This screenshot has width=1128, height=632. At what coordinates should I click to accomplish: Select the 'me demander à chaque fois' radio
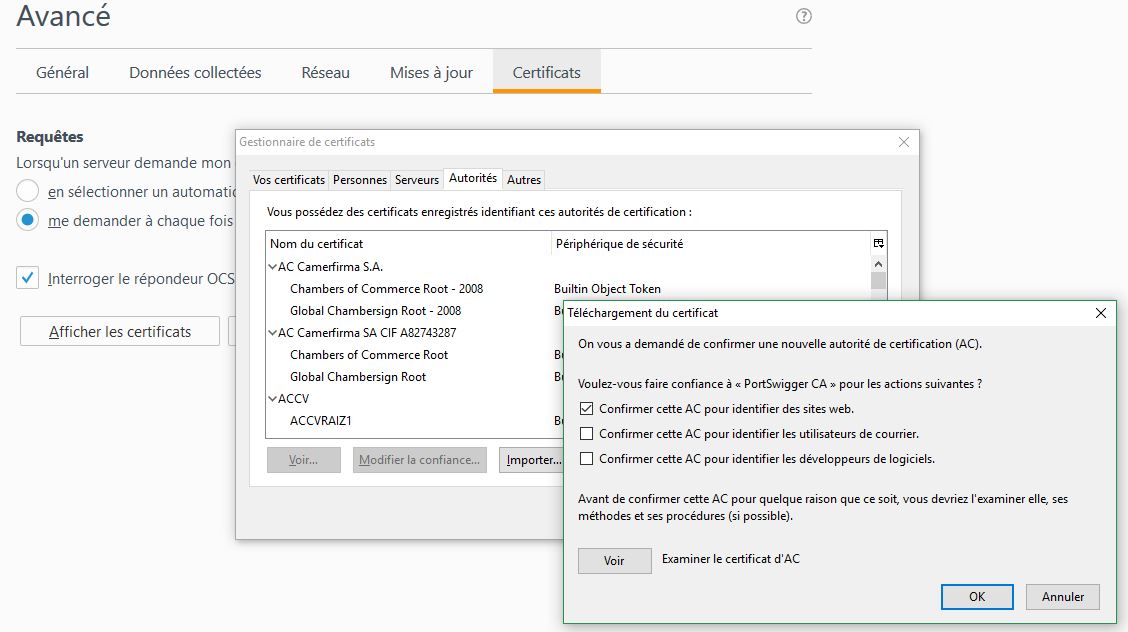[28, 220]
